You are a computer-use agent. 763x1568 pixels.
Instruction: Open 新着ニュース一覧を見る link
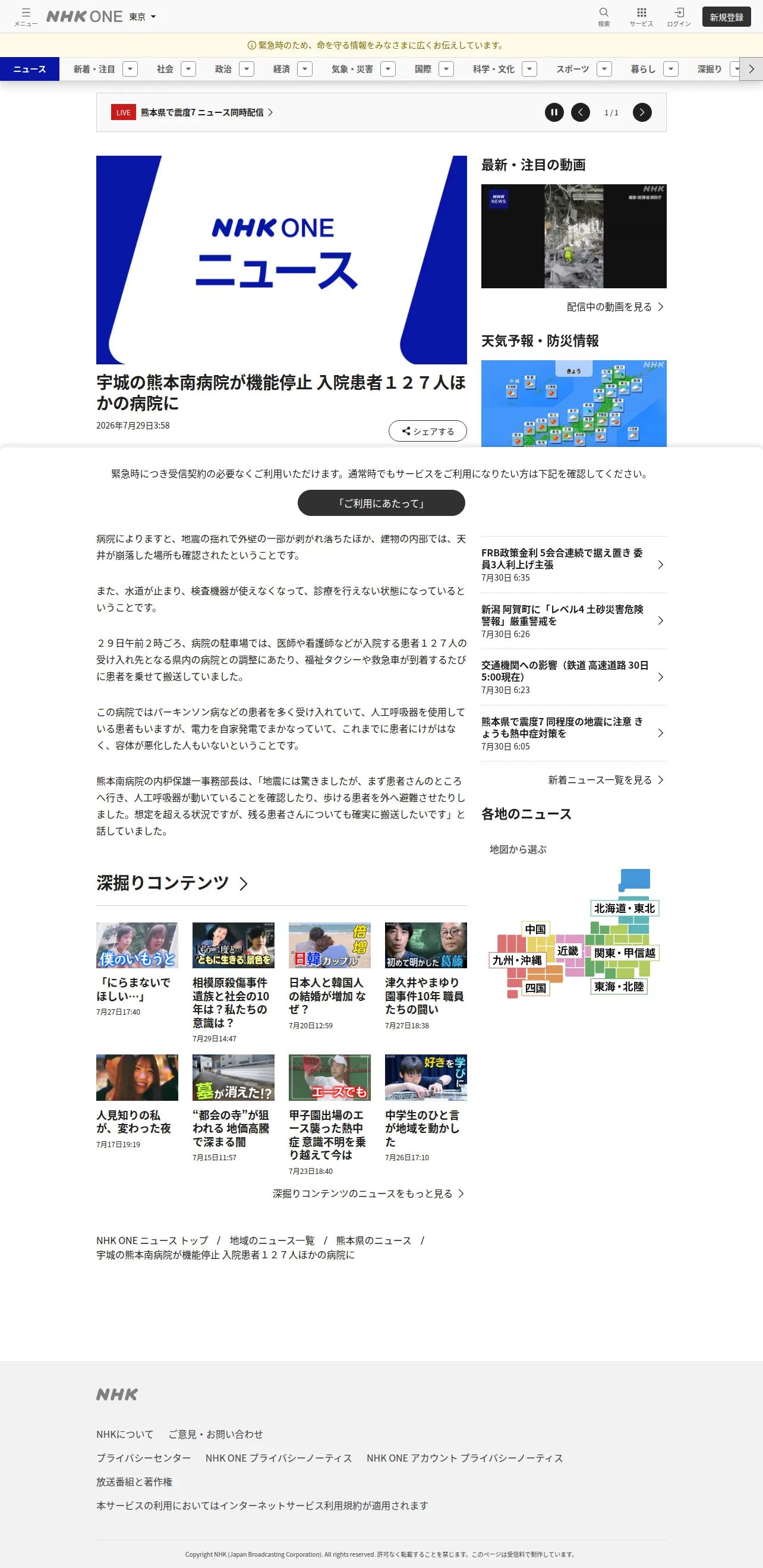(606, 780)
